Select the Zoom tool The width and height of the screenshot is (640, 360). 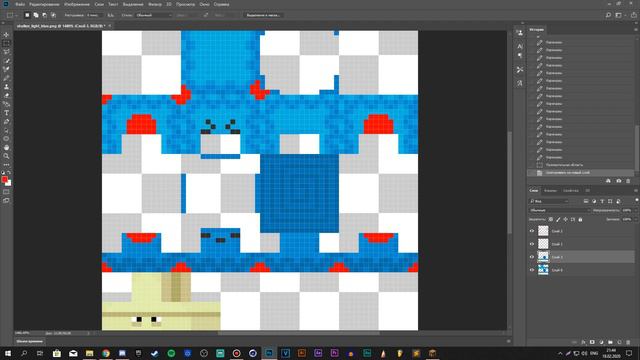tap(6, 156)
